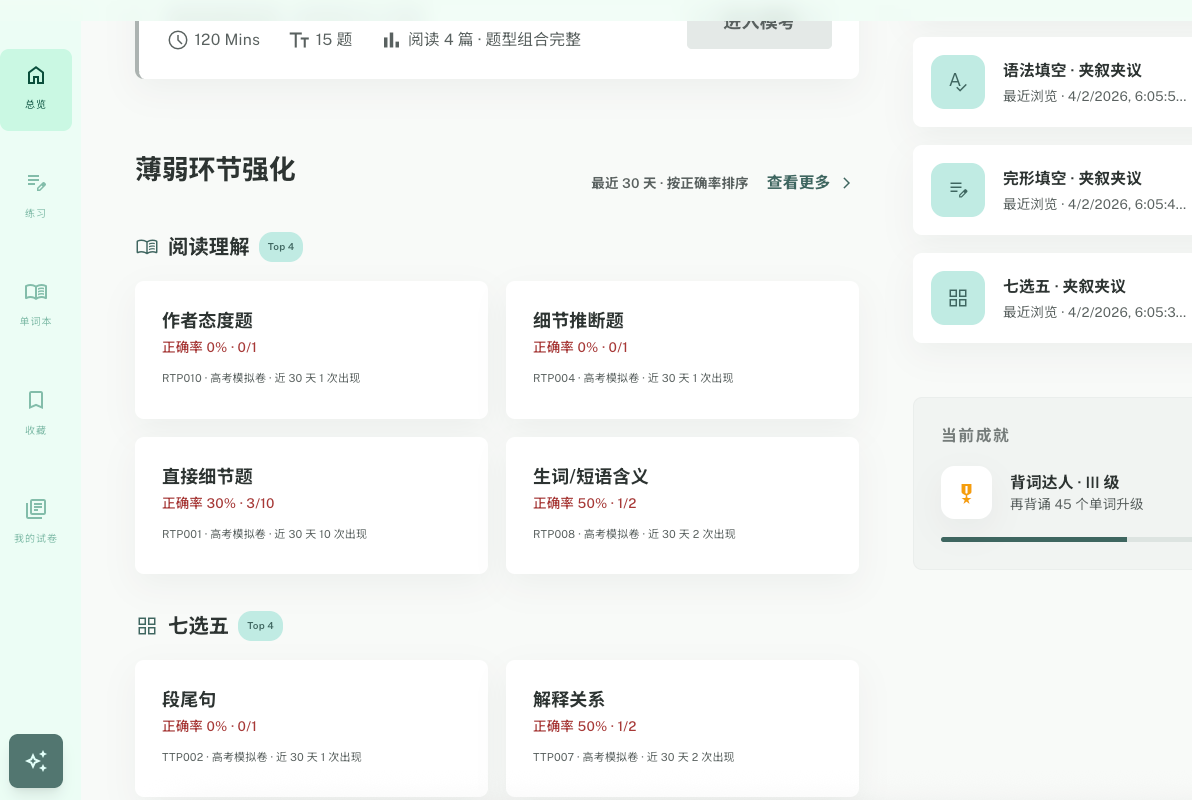Screen dimensions: 1192x800
Task: Click the 最近浏览 timestamp under 七选五 · 夹叙夹议
Action: 1094,312
